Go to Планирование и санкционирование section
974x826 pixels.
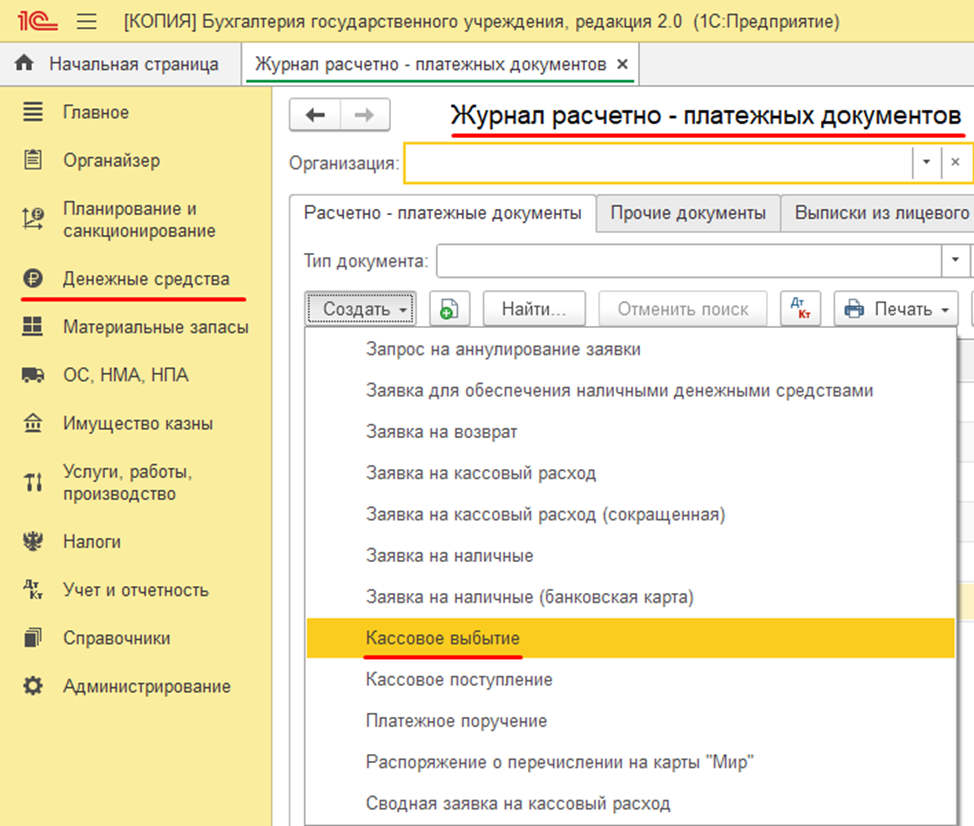coord(140,219)
